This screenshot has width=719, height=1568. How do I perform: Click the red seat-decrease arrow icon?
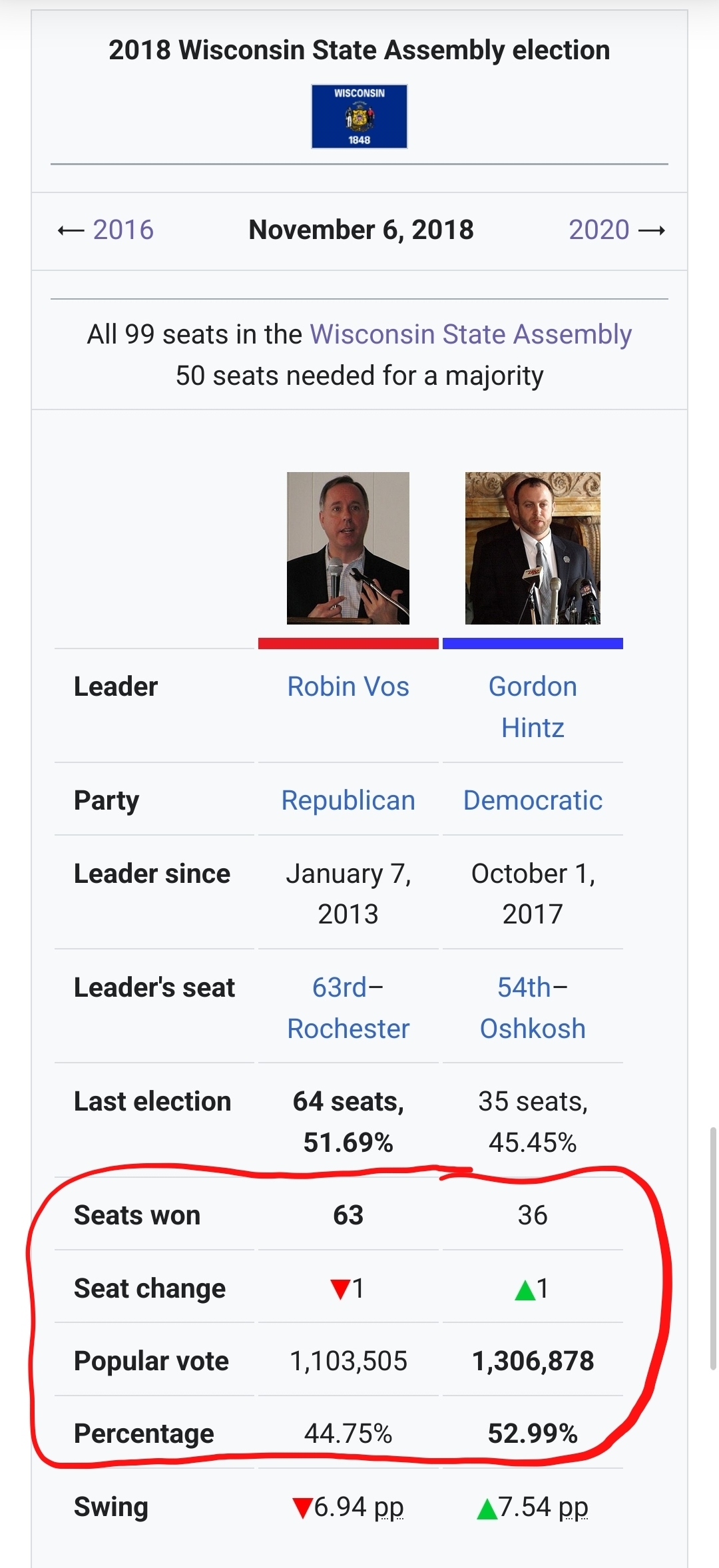point(340,1289)
